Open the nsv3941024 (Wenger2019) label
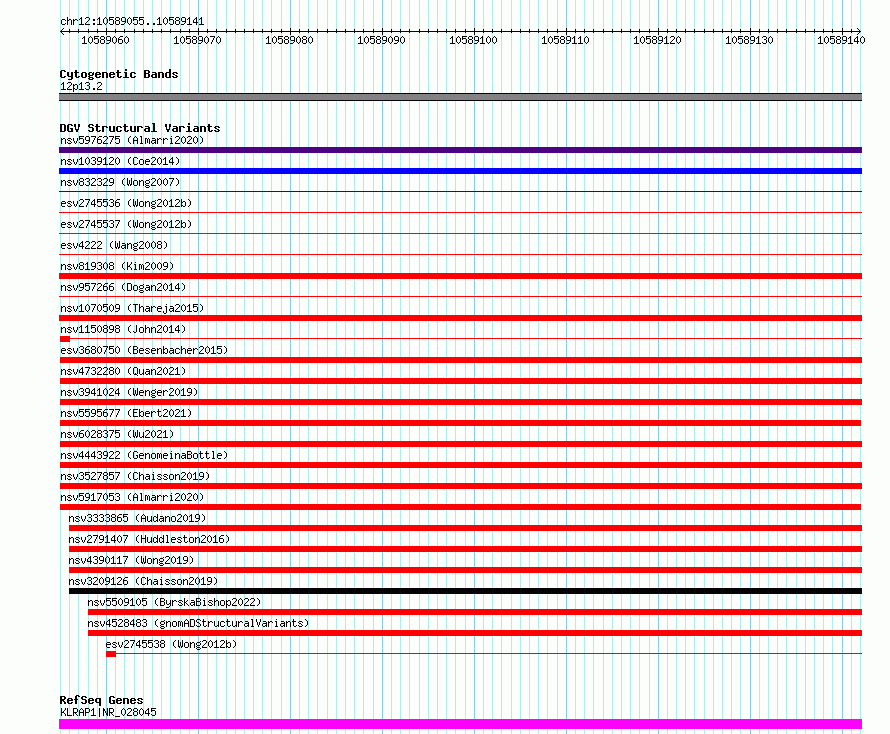Viewport: 890px width, 734px height. pyautogui.click(x=129, y=392)
